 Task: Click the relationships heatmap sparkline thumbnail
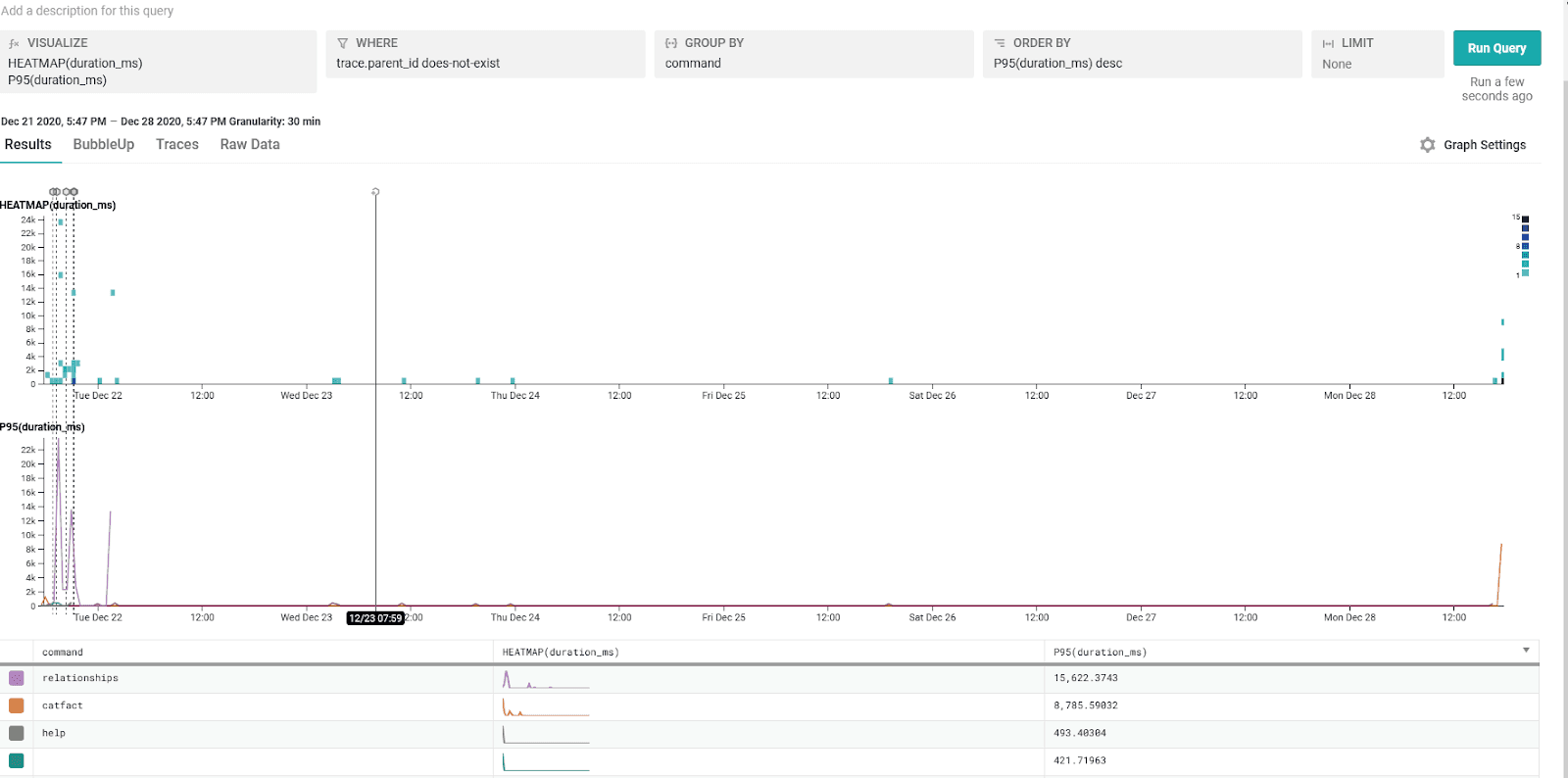[546, 679]
